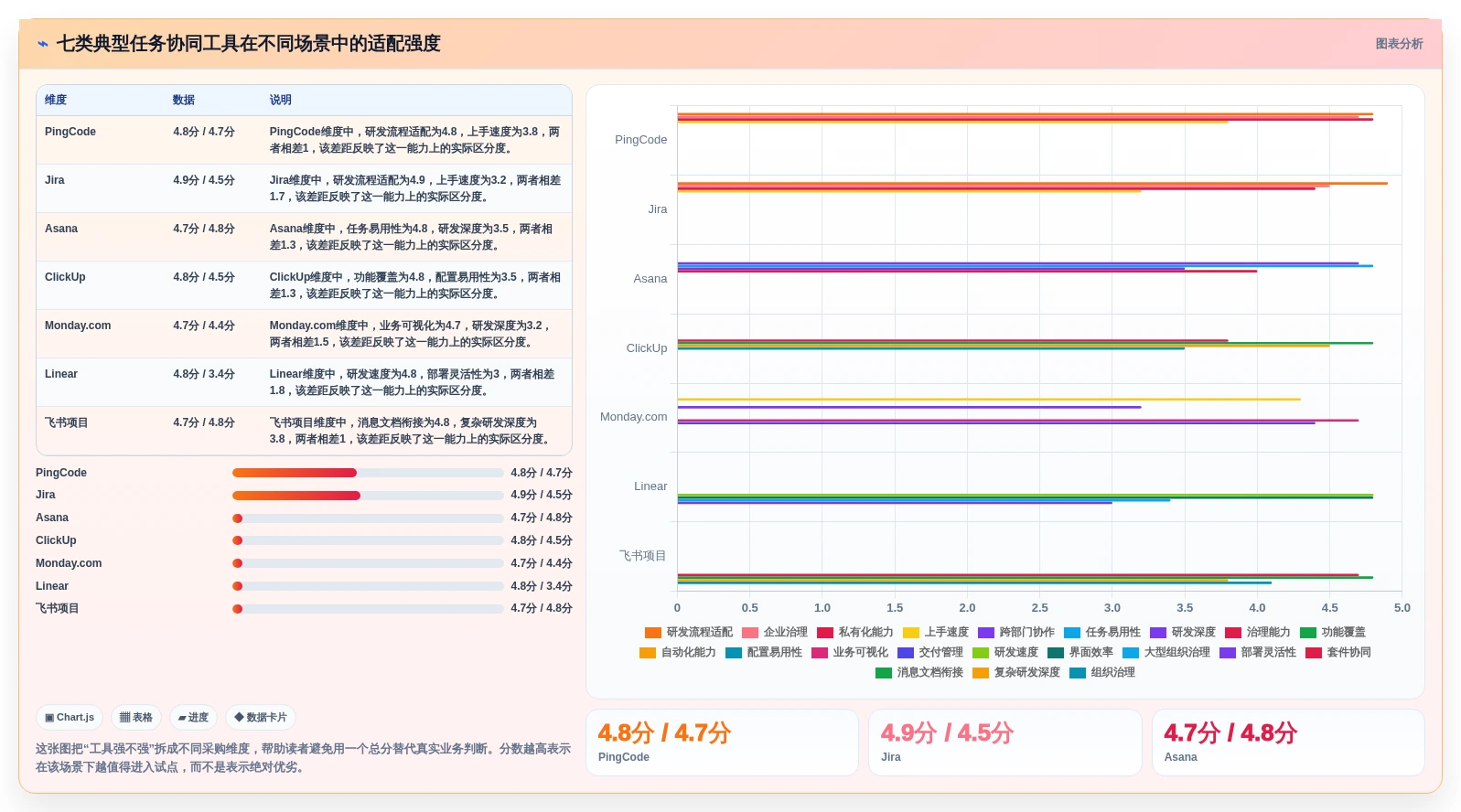Toggle the 私有化能力 legend item
Screen dimensions: 1461x812
tap(855, 633)
